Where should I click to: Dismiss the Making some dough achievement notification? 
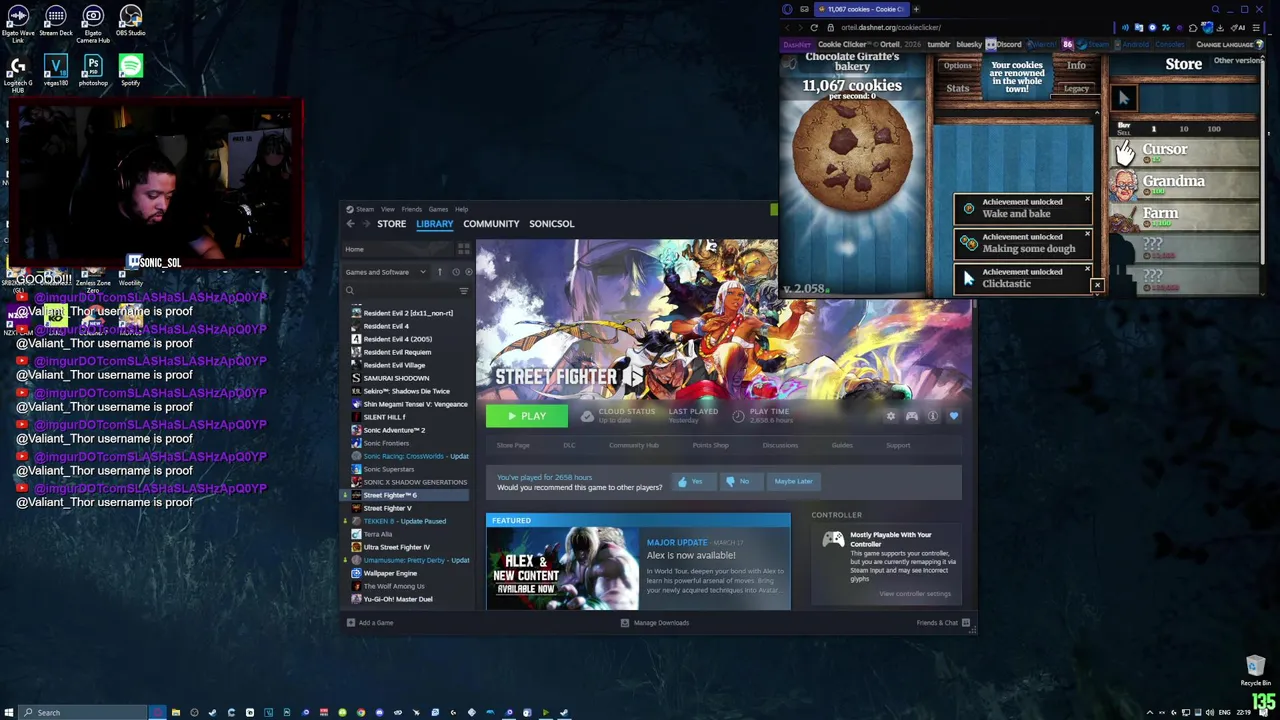[x=1087, y=236]
